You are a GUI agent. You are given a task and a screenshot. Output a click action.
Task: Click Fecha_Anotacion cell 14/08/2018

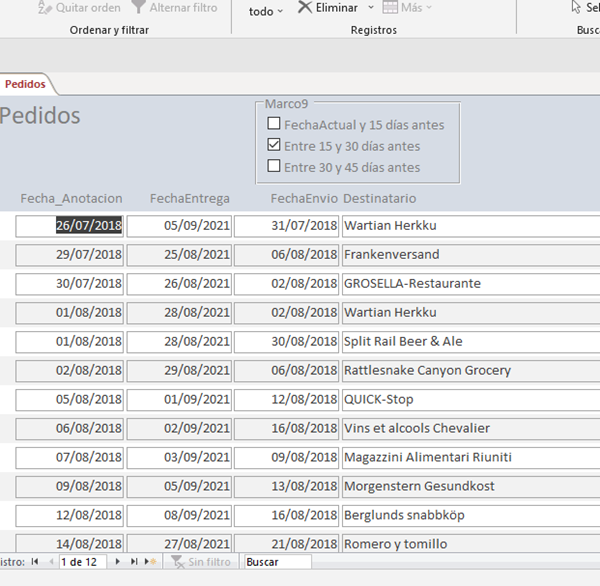(69, 544)
